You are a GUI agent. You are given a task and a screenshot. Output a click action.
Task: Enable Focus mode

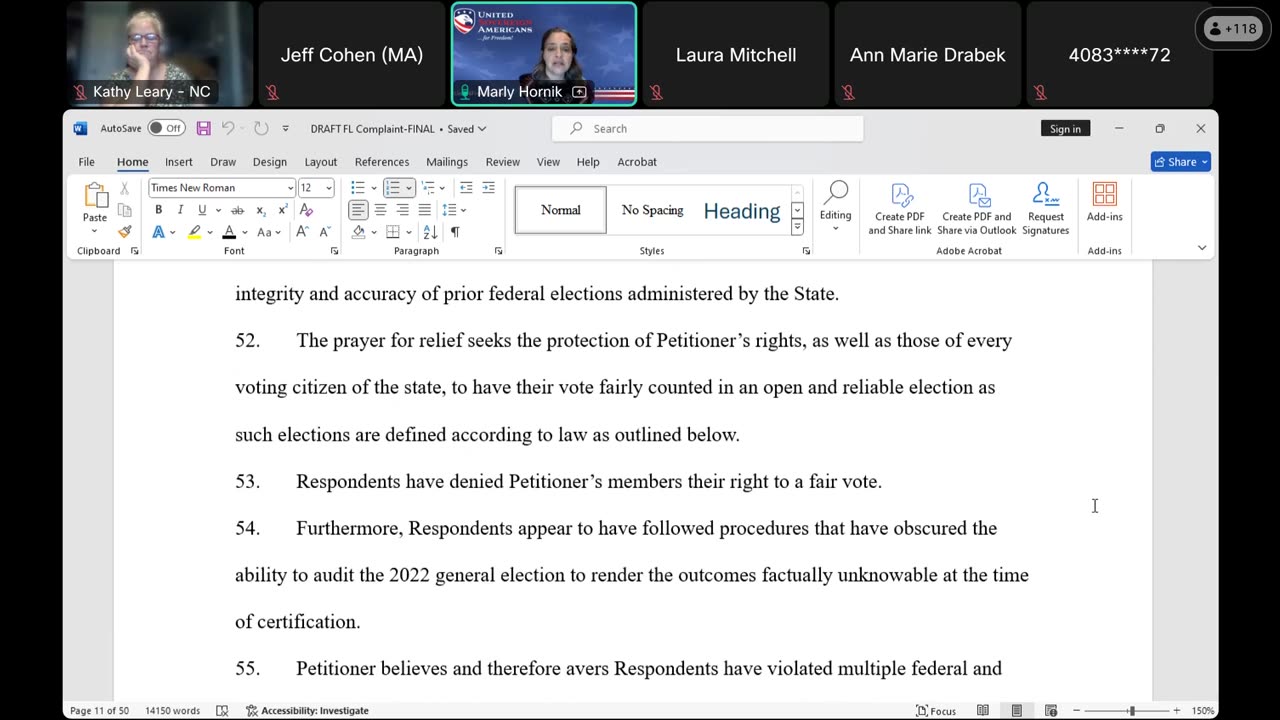[x=936, y=711]
